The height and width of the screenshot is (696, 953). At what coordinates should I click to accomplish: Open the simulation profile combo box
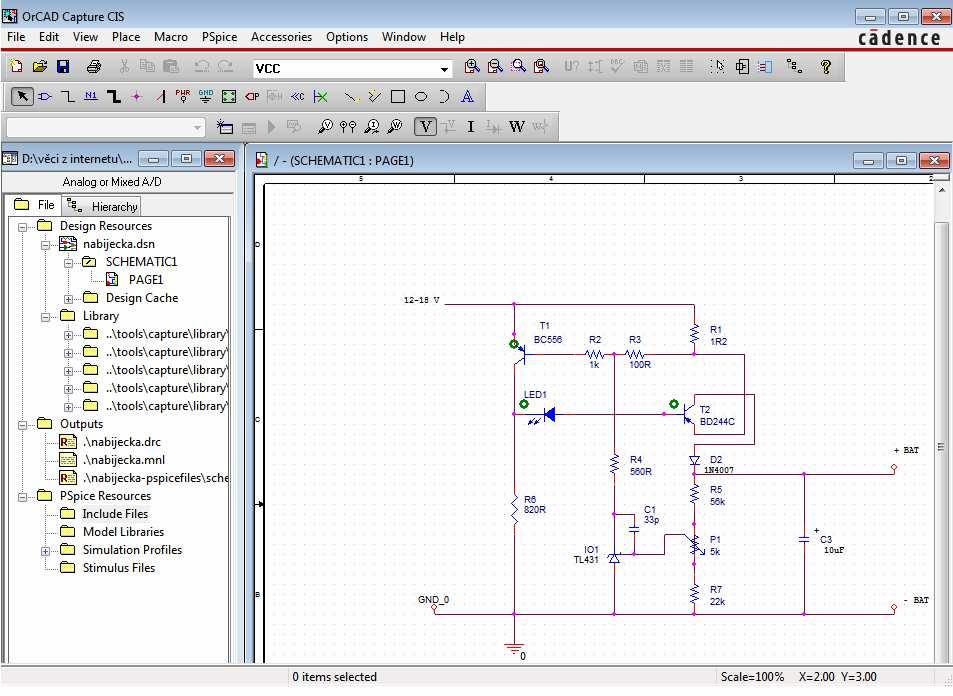pos(105,128)
